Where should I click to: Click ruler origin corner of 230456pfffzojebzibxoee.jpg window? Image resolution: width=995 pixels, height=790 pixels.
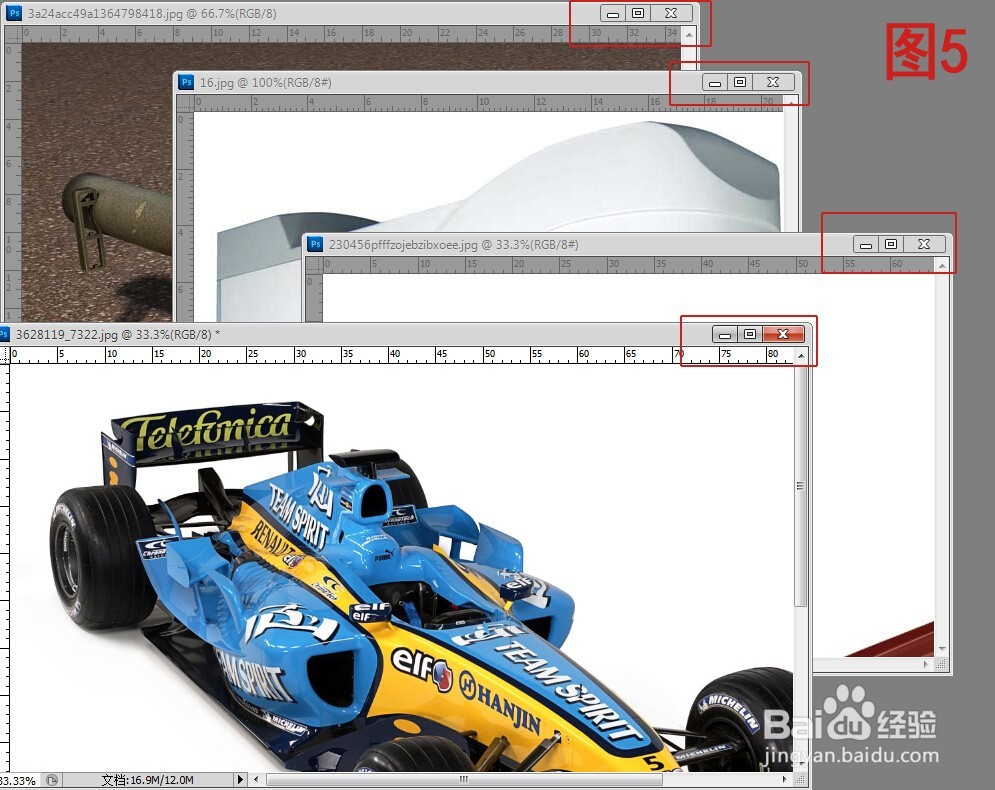315,265
